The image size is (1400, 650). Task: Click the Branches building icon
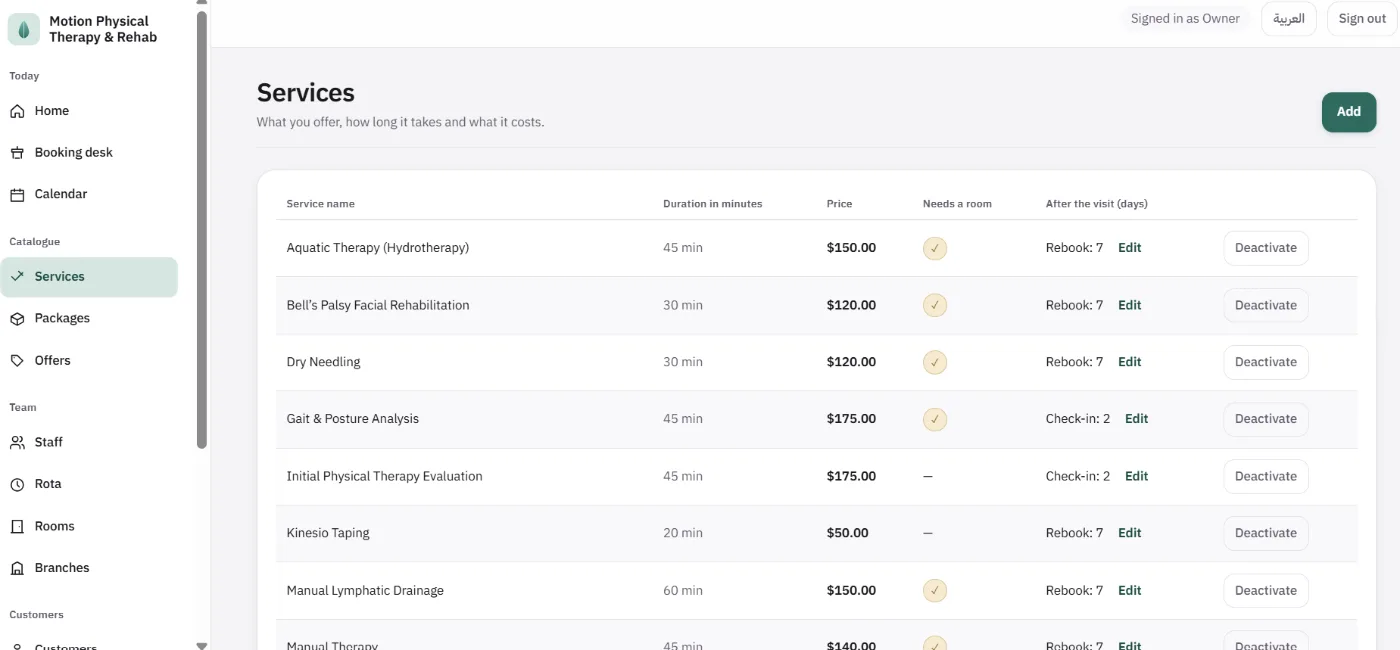pyautogui.click(x=17, y=568)
